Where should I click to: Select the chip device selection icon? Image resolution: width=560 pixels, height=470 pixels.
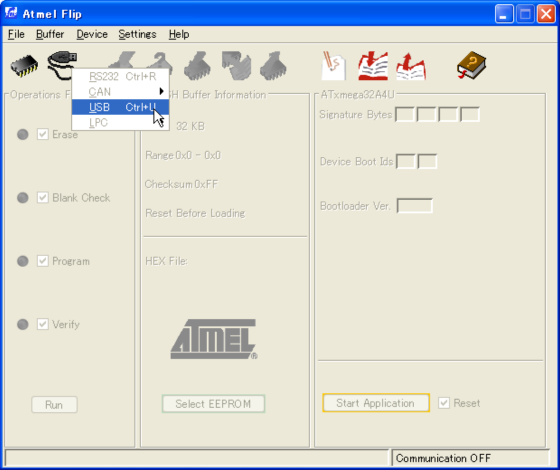click(x=24, y=66)
